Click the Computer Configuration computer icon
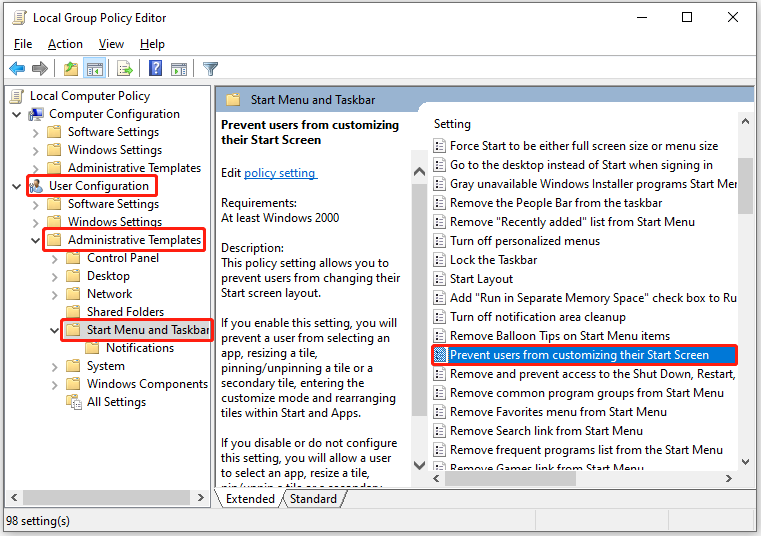761x536 pixels. (x=36, y=114)
